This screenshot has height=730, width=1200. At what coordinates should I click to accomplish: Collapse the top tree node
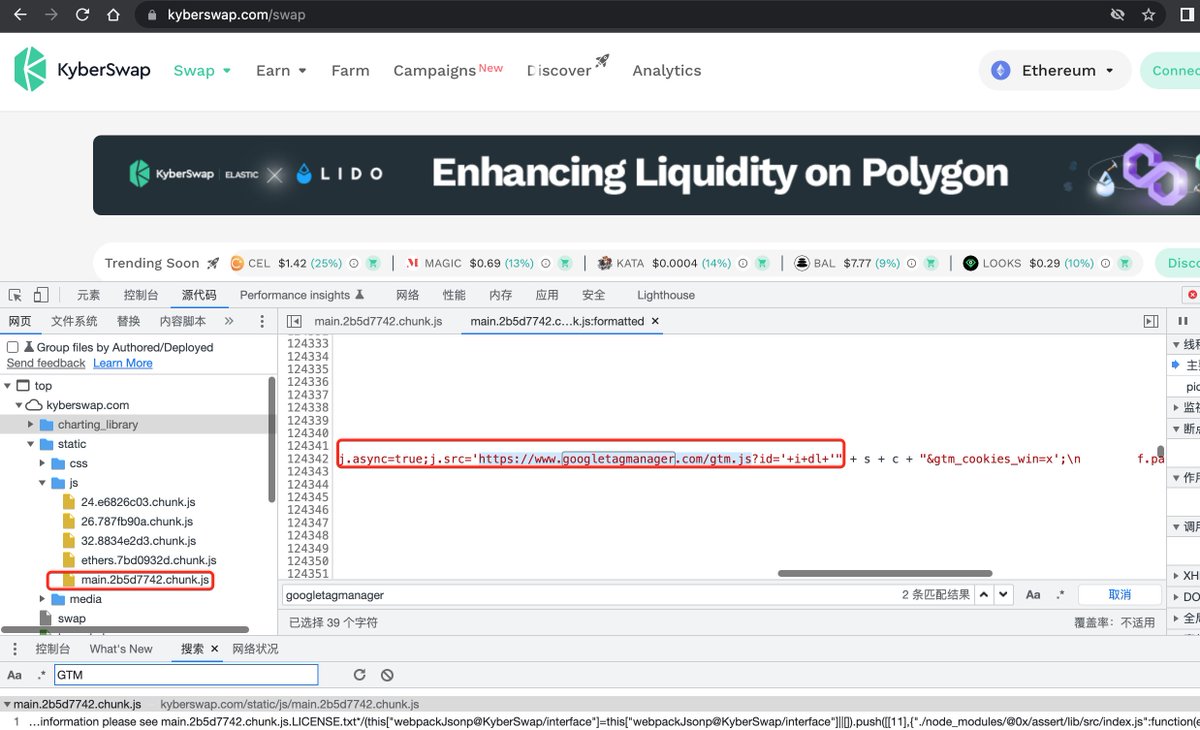coord(8,386)
